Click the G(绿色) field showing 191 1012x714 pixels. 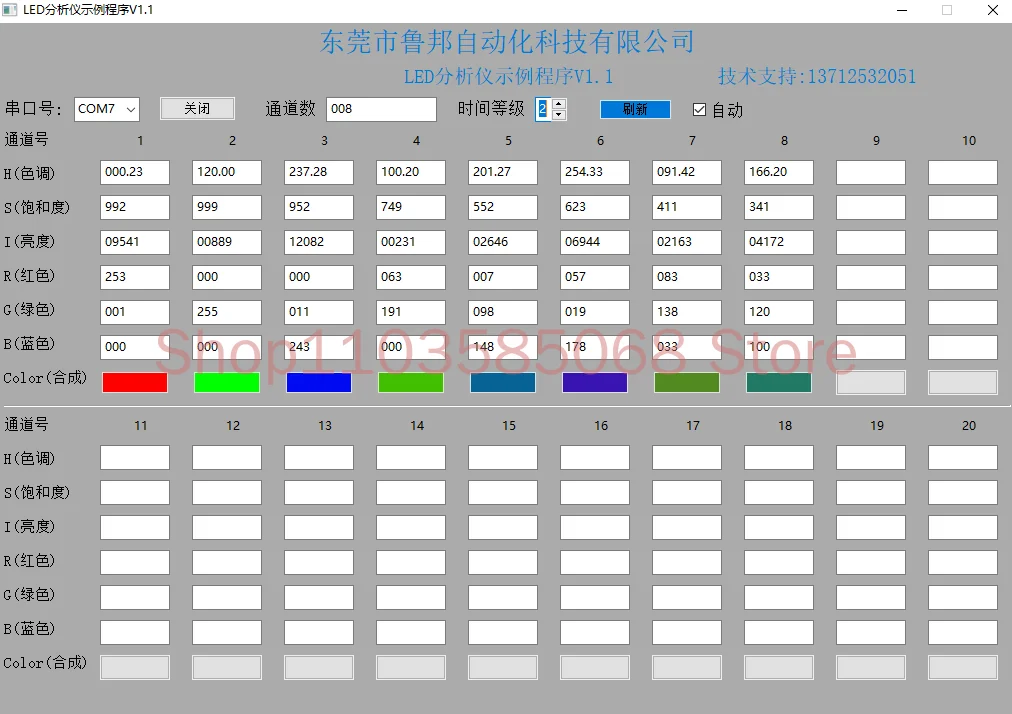click(x=410, y=312)
